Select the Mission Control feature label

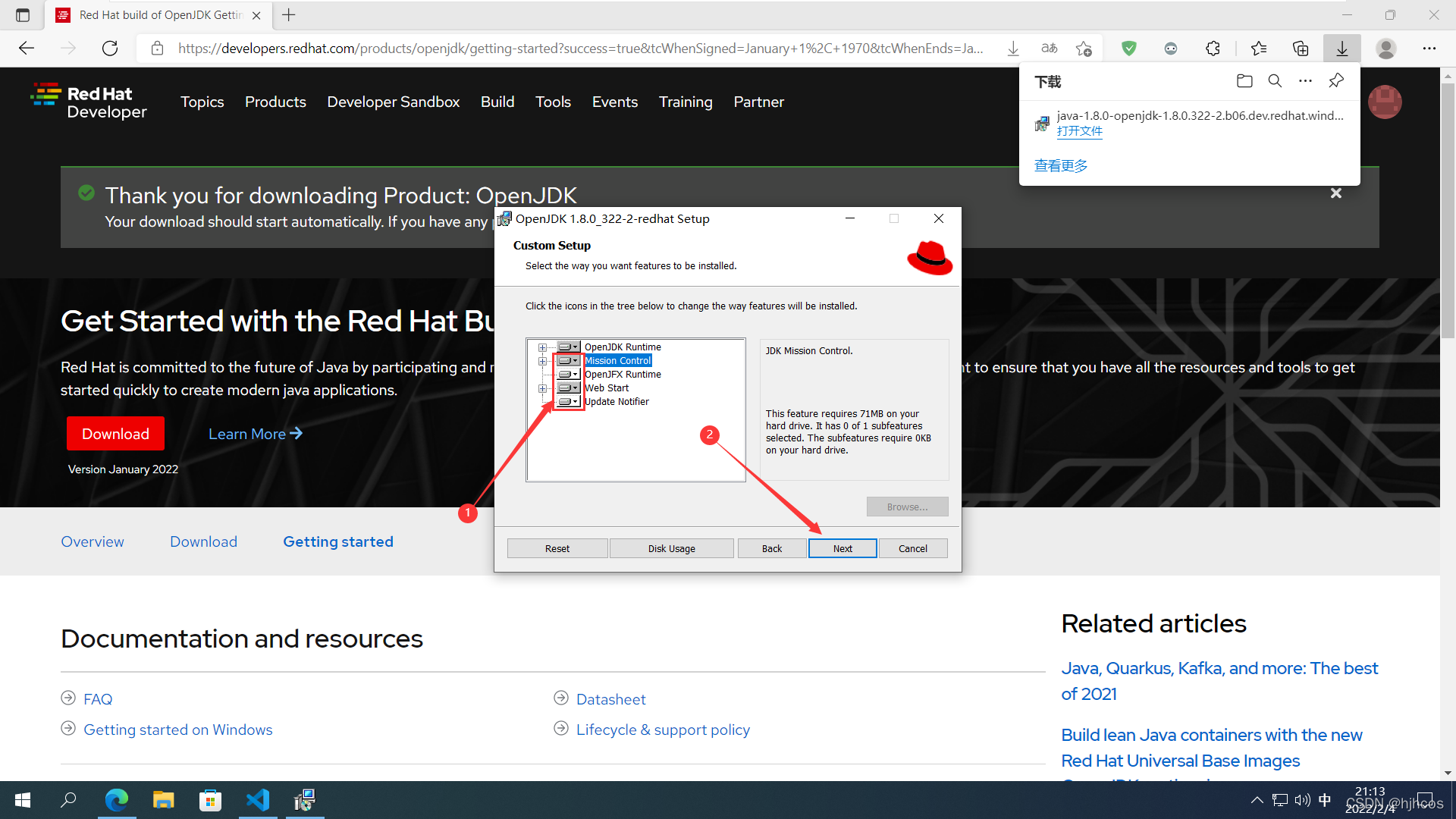(x=618, y=361)
